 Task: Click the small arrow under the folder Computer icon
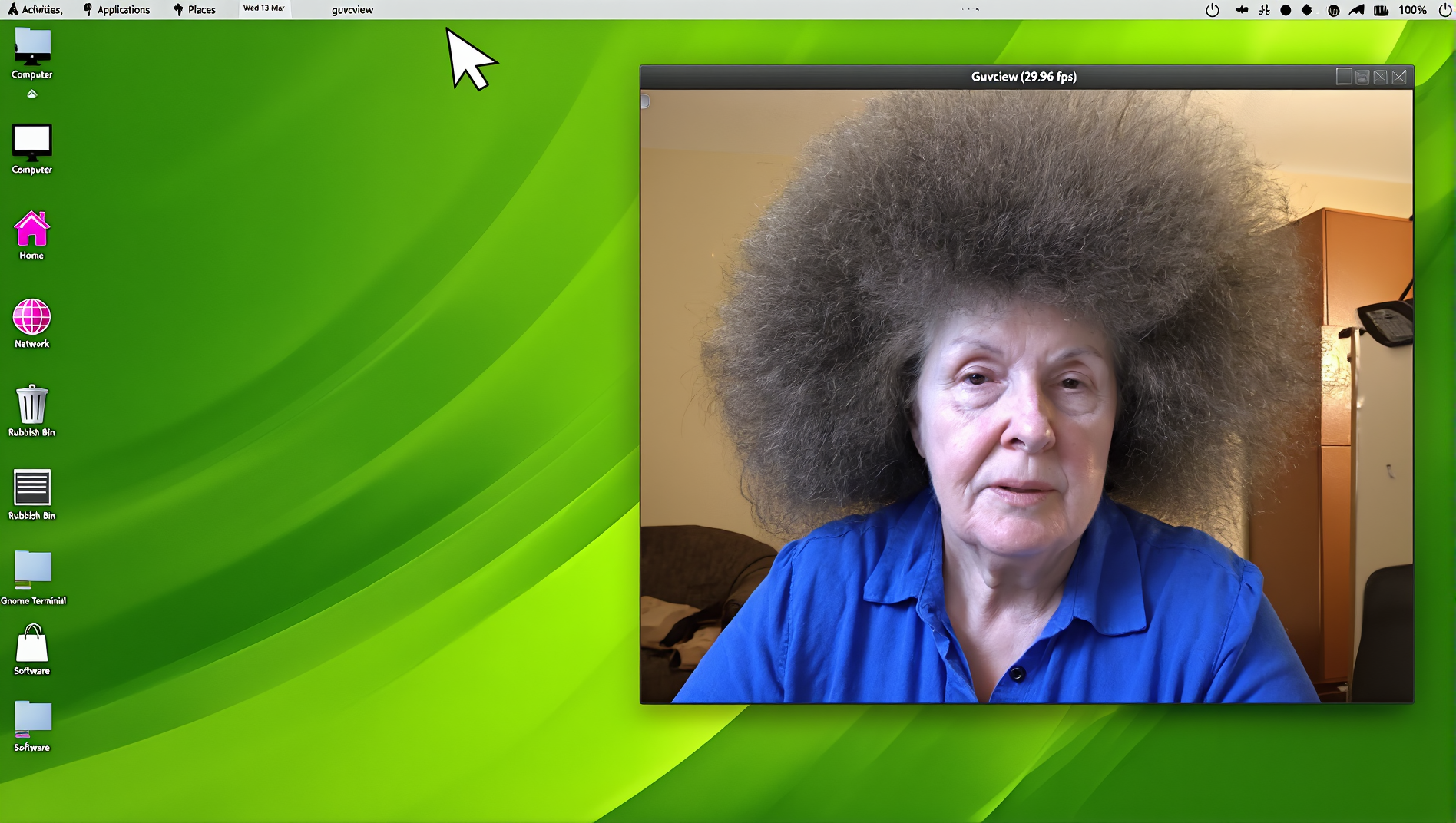[32, 94]
